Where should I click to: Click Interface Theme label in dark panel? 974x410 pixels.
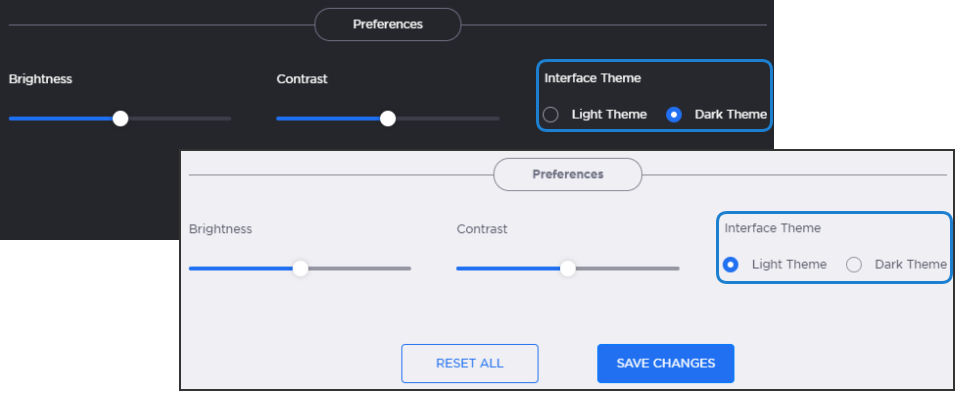tap(593, 78)
